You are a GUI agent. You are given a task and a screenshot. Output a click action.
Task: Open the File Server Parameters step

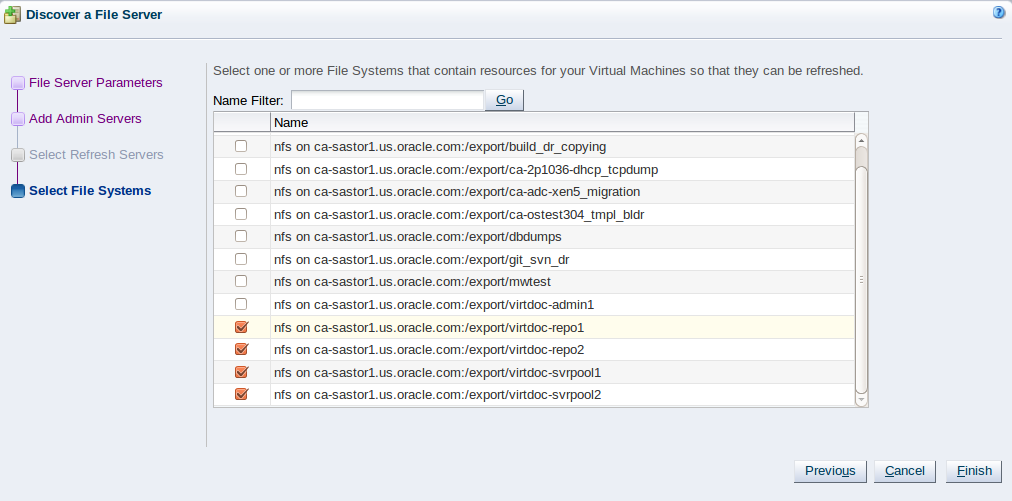[95, 83]
